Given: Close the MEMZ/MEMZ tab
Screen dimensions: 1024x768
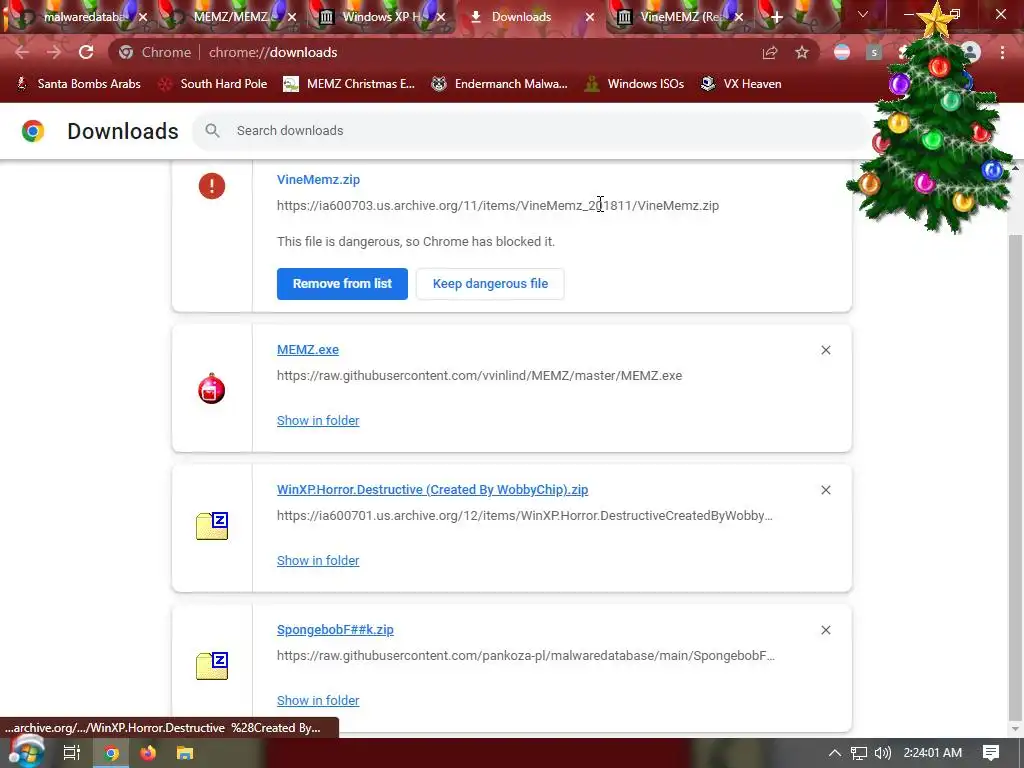Looking at the screenshot, I should click(x=292, y=17).
